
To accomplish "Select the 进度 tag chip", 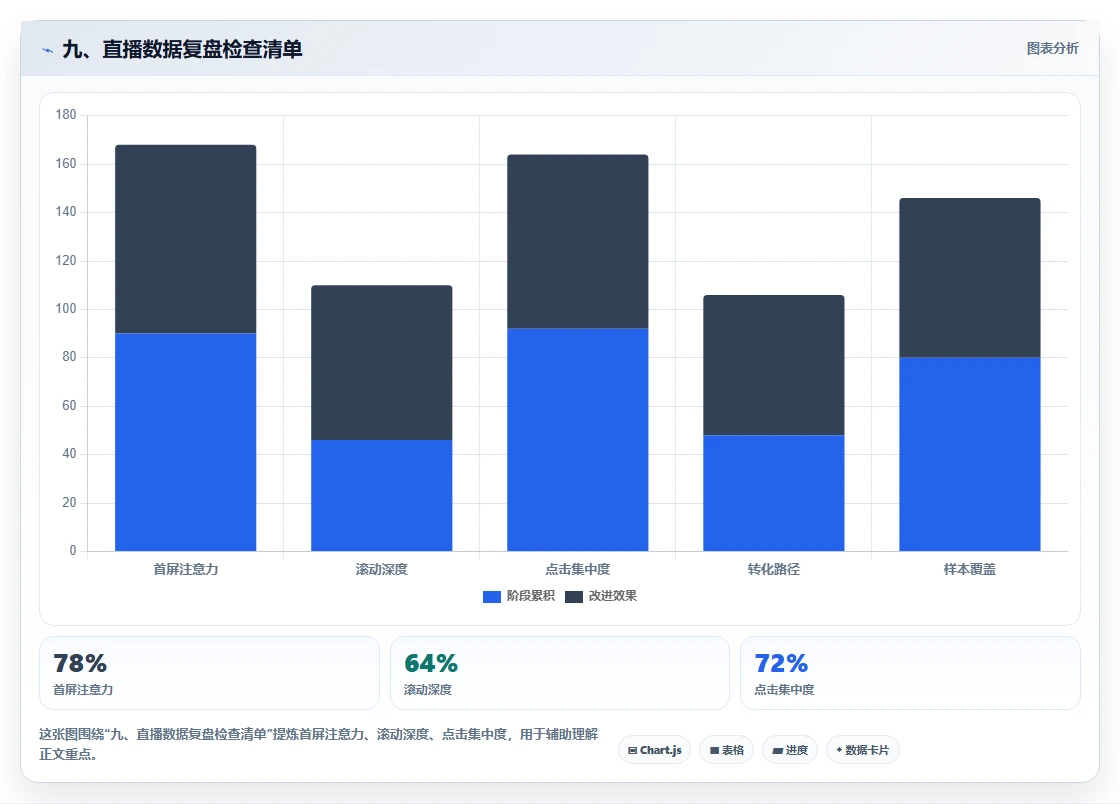I will point(790,750).
